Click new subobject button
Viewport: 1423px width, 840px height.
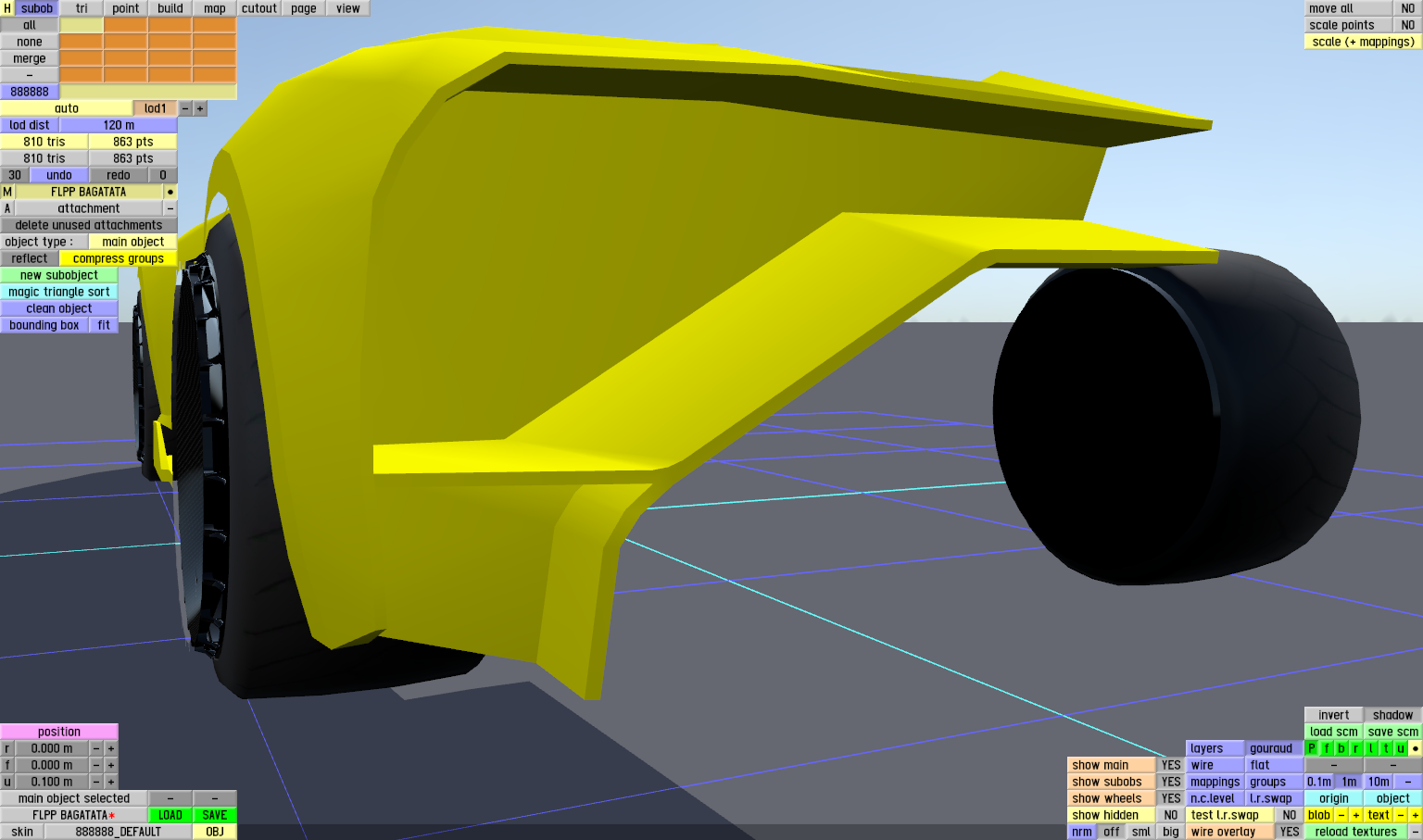point(59,275)
